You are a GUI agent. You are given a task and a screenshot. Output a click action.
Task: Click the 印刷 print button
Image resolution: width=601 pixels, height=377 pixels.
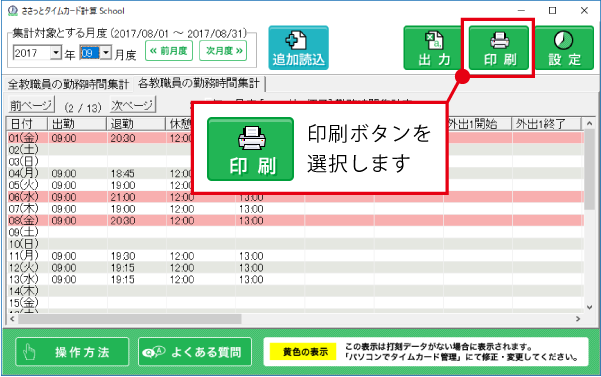click(x=498, y=48)
